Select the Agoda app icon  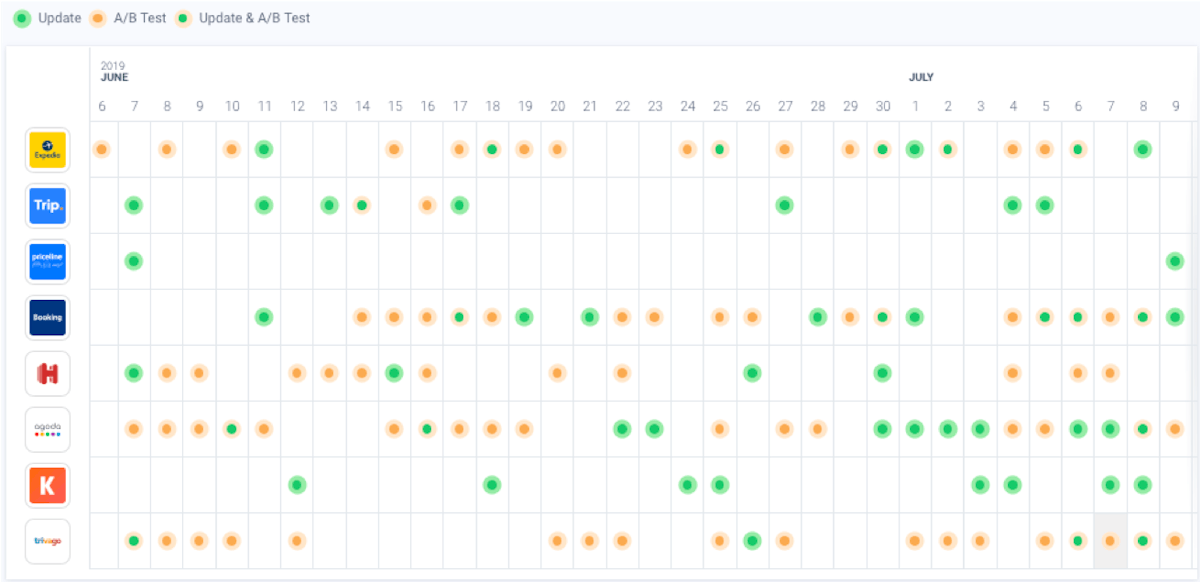[47, 429]
